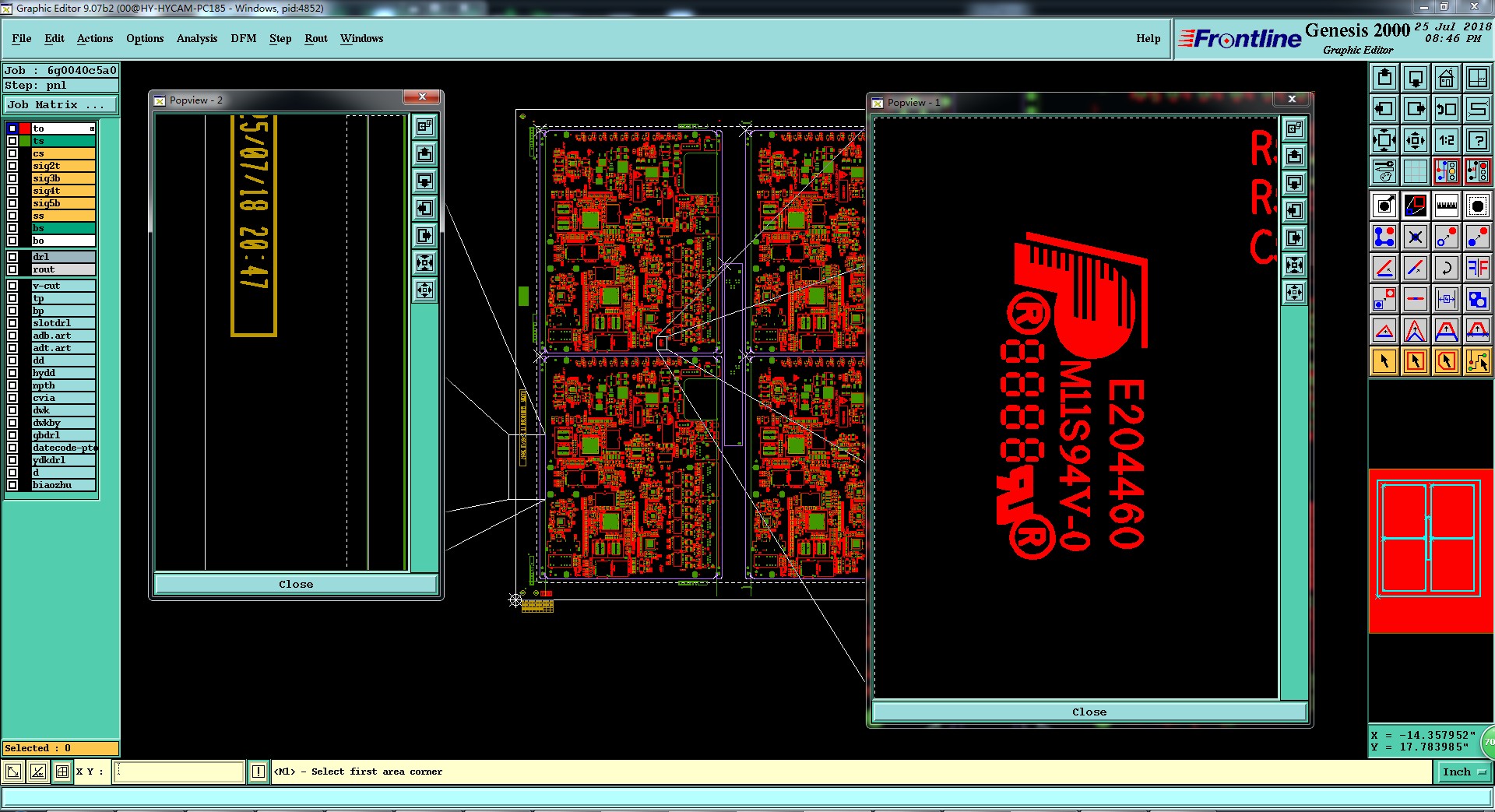Open the File menu
Screen dimensions: 1495x812
pyautogui.click(x=22, y=38)
